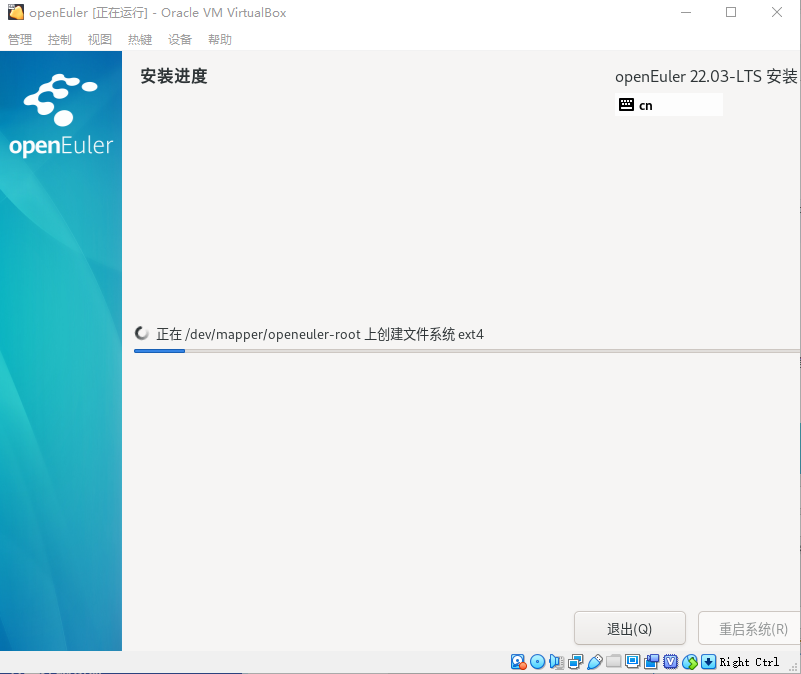
Task: Click the display settings status icon
Action: click(x=632, y=661)
